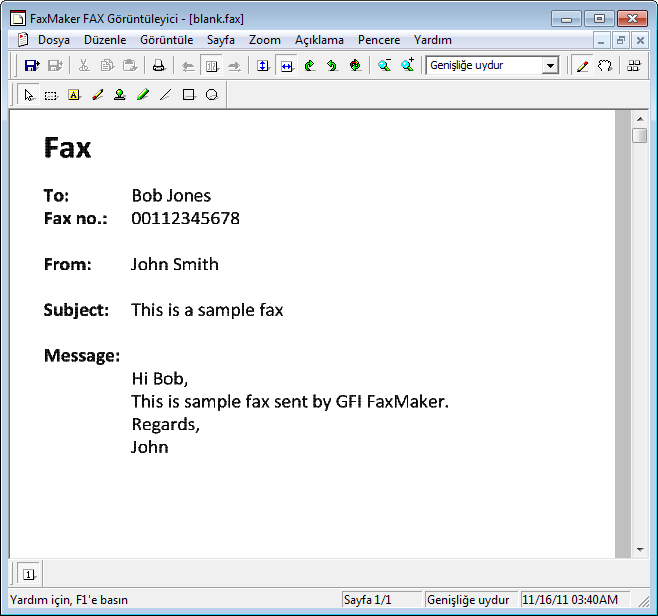Click 'Bob Jones' recipient text

pyautogui.click(x=171, y=196)
